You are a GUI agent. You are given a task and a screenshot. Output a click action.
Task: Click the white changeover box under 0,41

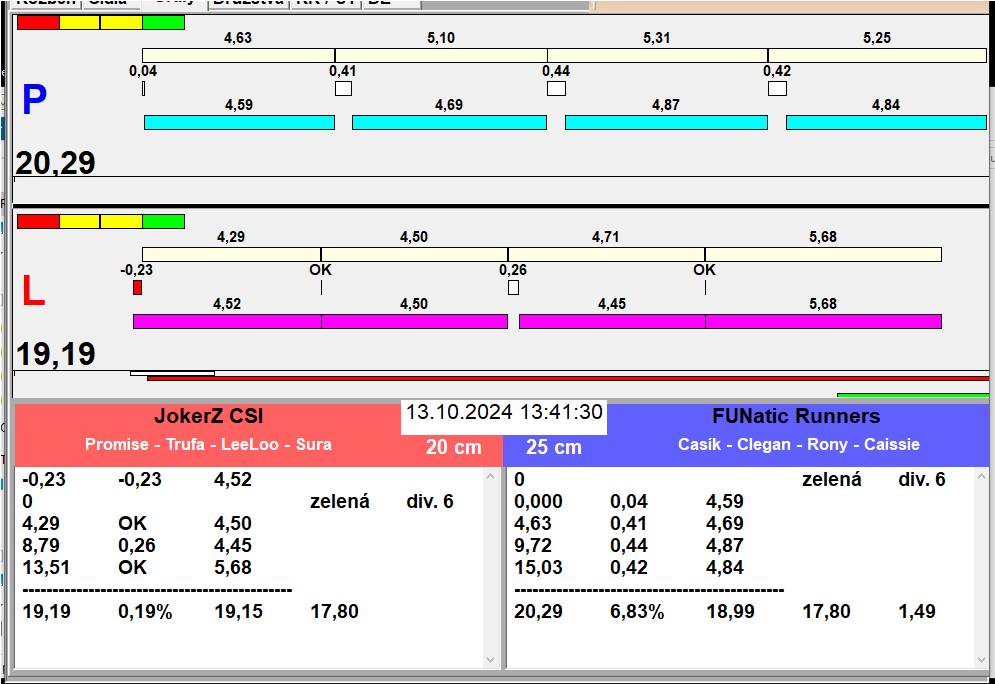343,89
